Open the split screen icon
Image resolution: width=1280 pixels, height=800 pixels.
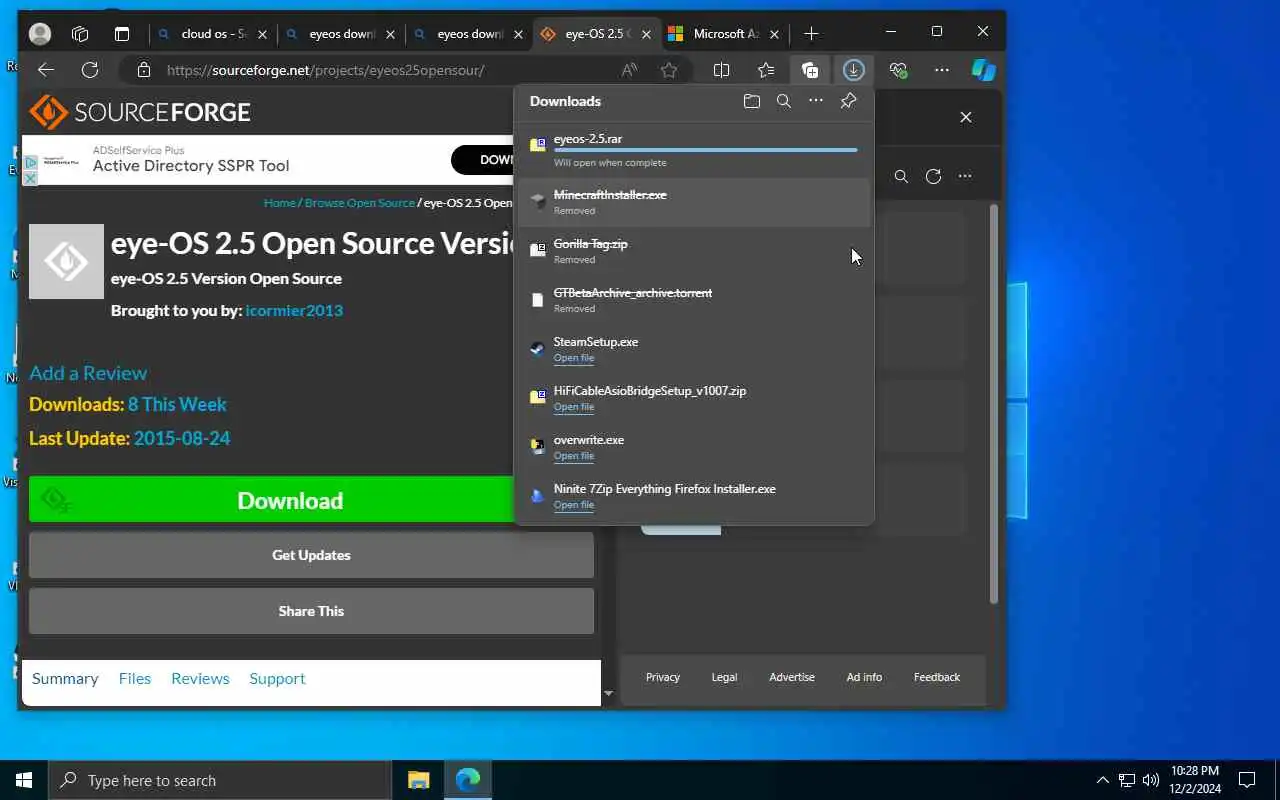click(x=721, y=70)
